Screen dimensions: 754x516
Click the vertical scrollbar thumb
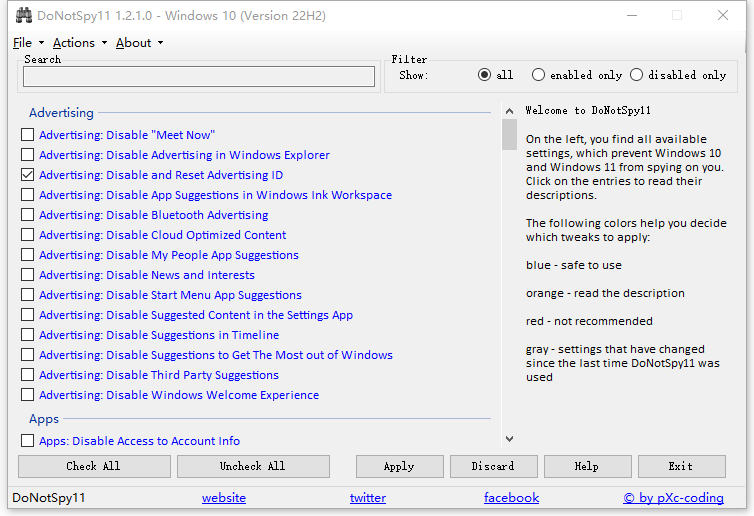509,134
